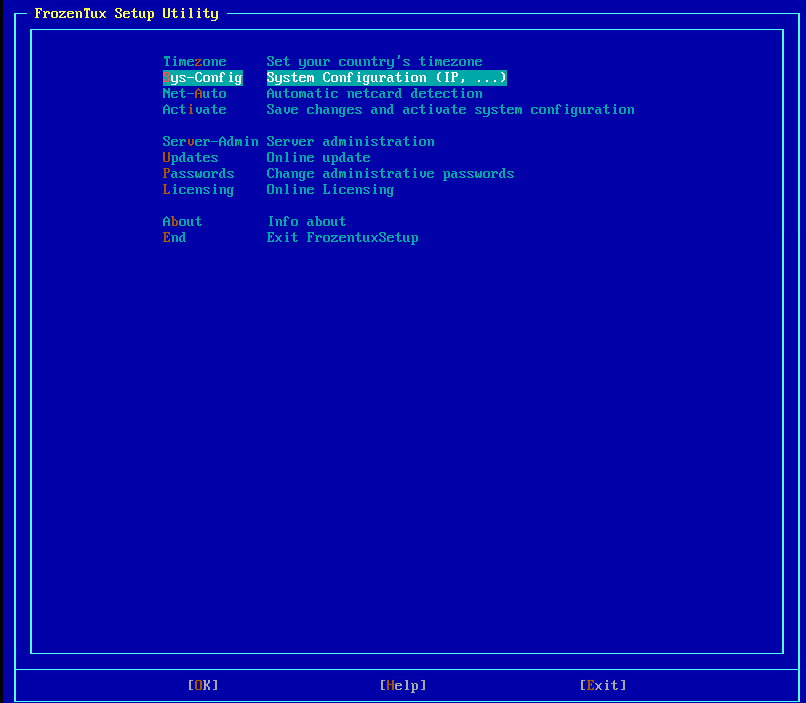
Task: Select the Licensing menu entry
Action: point(198,190)
